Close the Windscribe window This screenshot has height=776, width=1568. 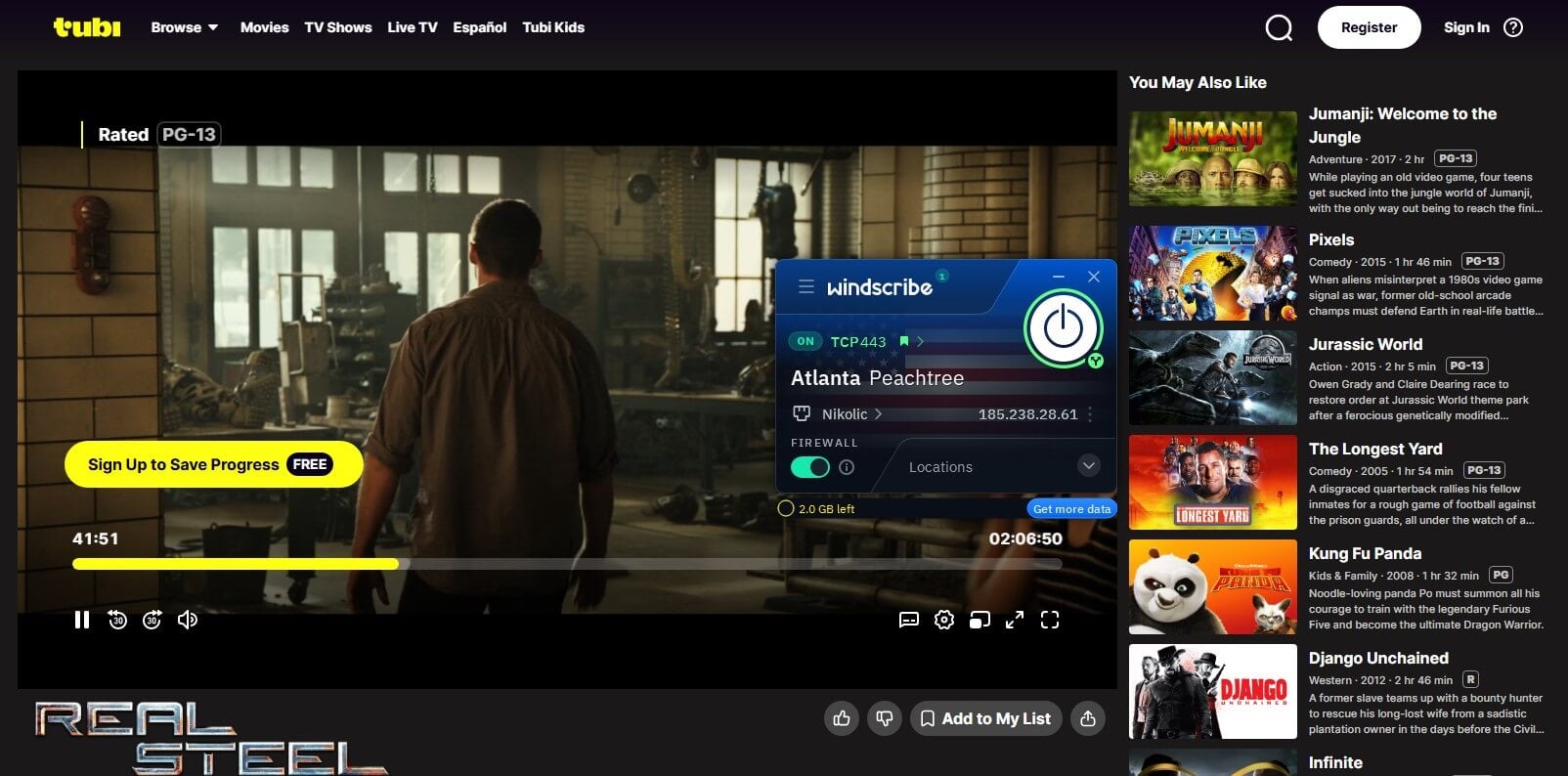(1094, 277)
